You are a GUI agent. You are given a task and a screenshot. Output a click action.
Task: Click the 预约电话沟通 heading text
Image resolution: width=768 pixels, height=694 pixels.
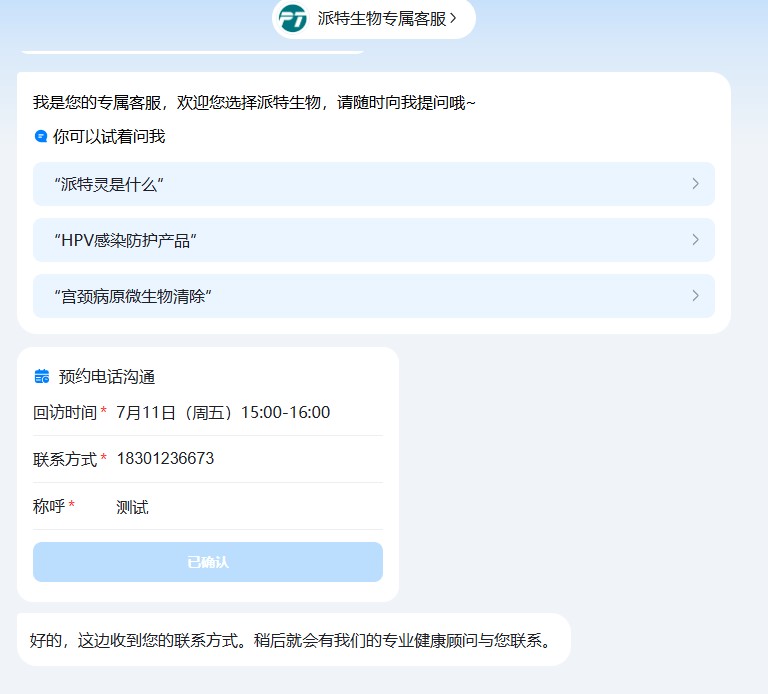pos(107,377)
